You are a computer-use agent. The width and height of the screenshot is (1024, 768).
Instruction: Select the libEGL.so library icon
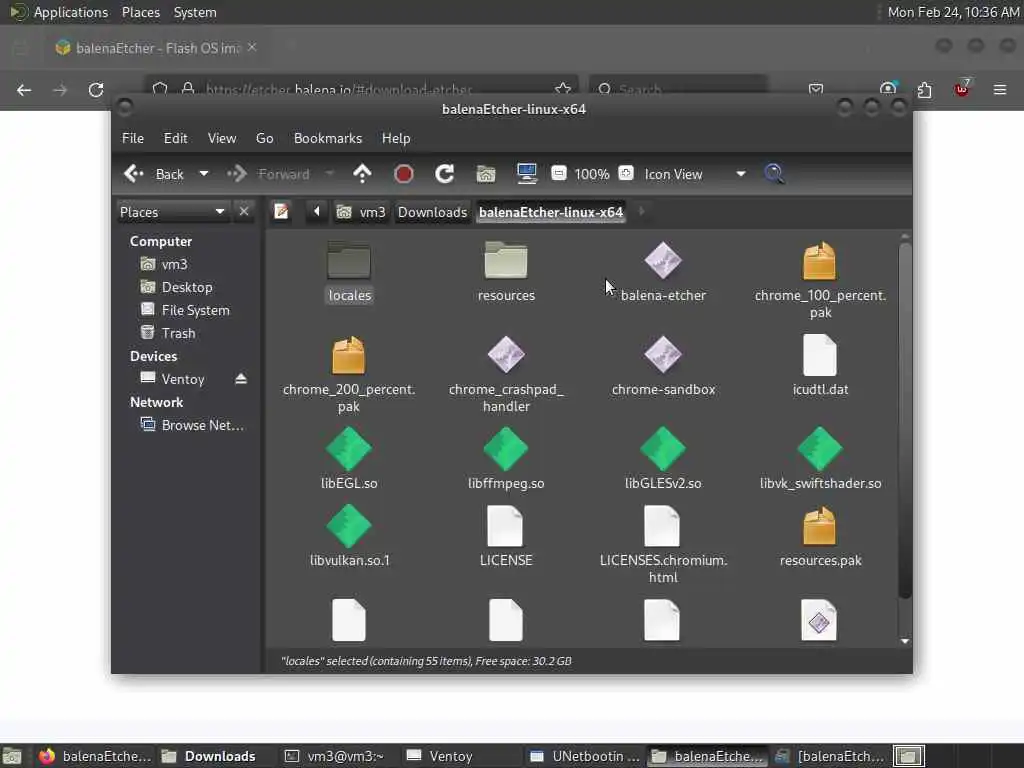point(349,449)
